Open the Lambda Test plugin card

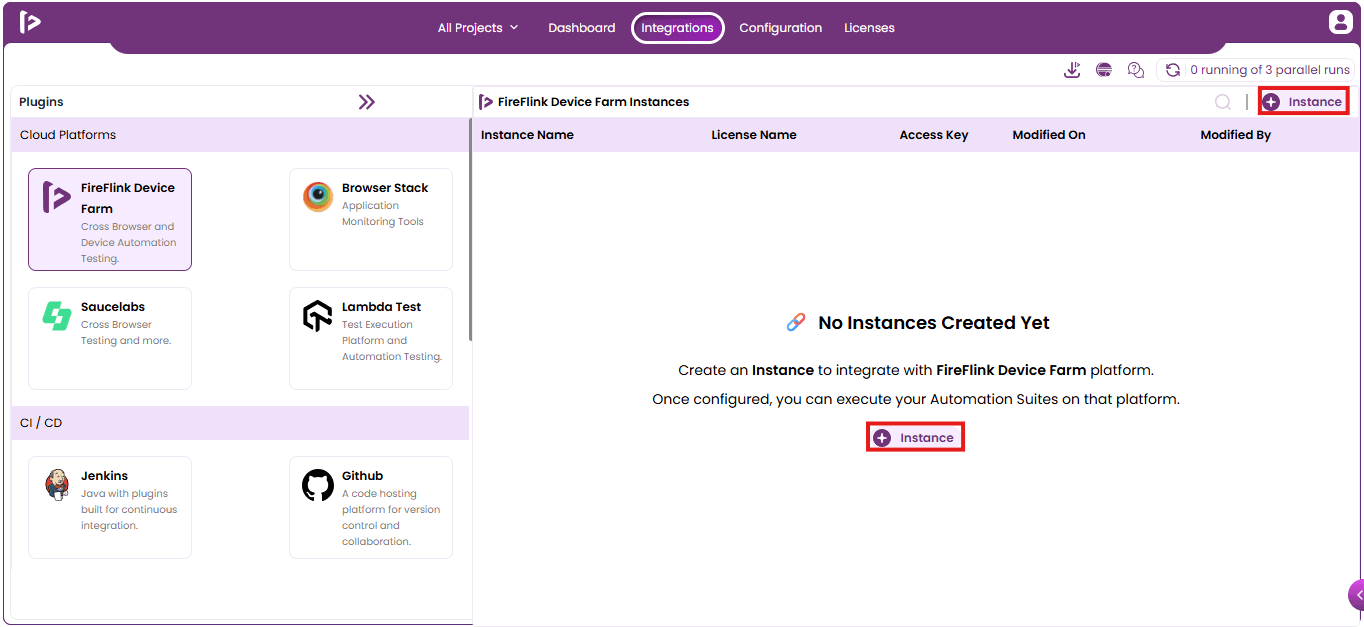click(371, 338)
